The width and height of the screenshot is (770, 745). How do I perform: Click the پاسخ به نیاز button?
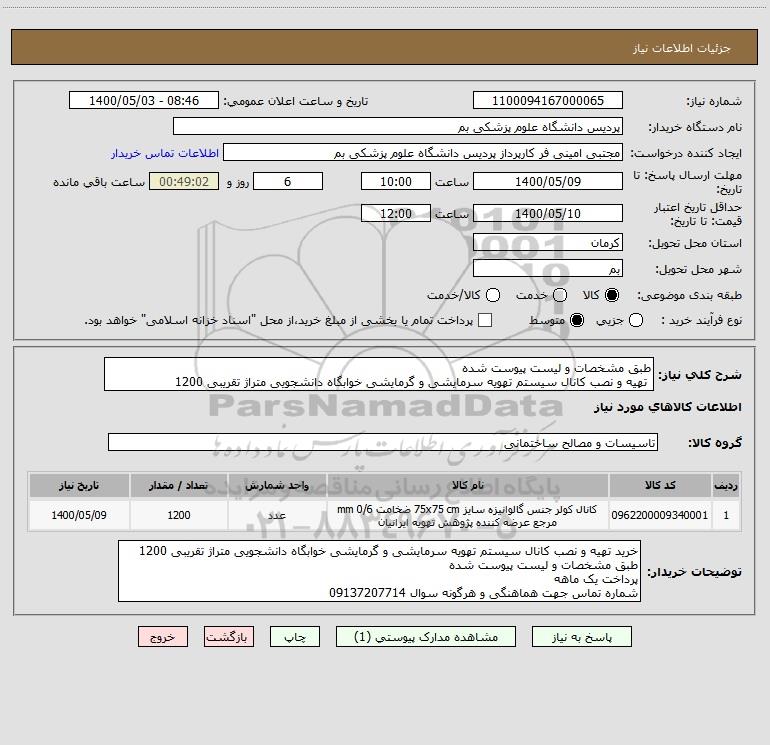(x=582, y=637)
